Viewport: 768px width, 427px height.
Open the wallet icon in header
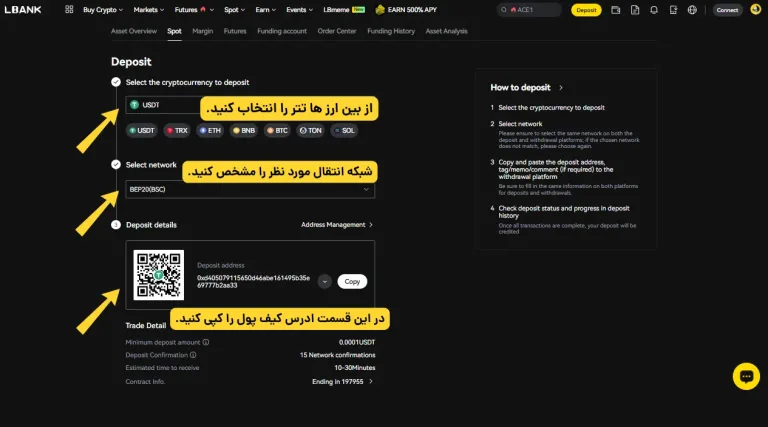[616, 10]
